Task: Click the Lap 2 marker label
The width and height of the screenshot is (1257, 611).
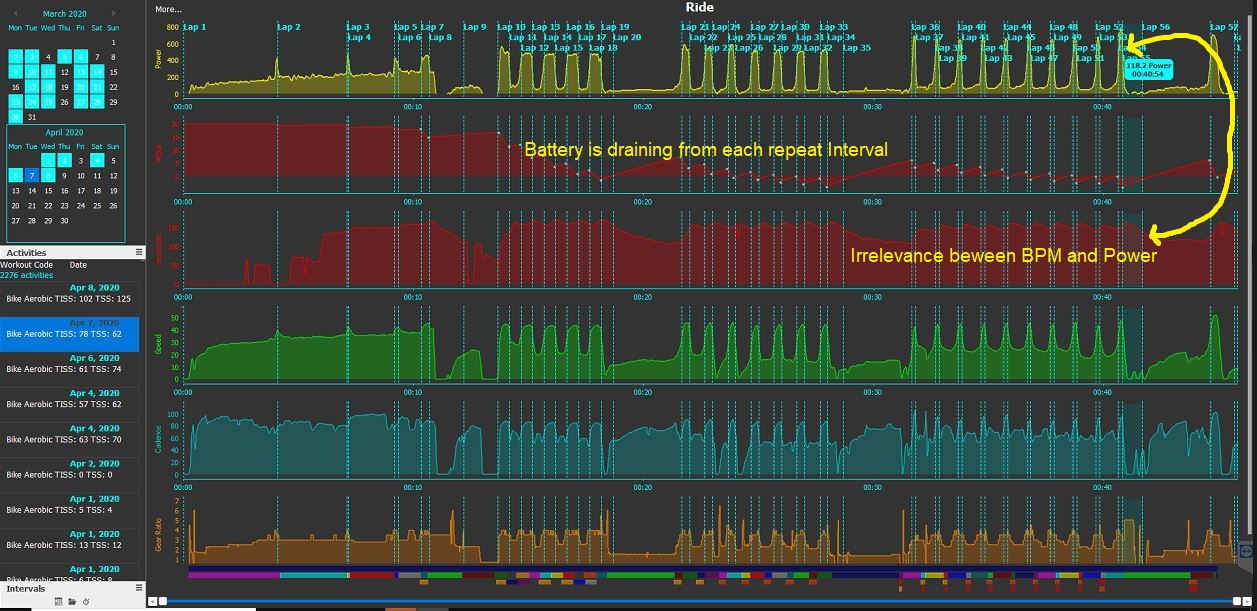Action: pos(288,27)
